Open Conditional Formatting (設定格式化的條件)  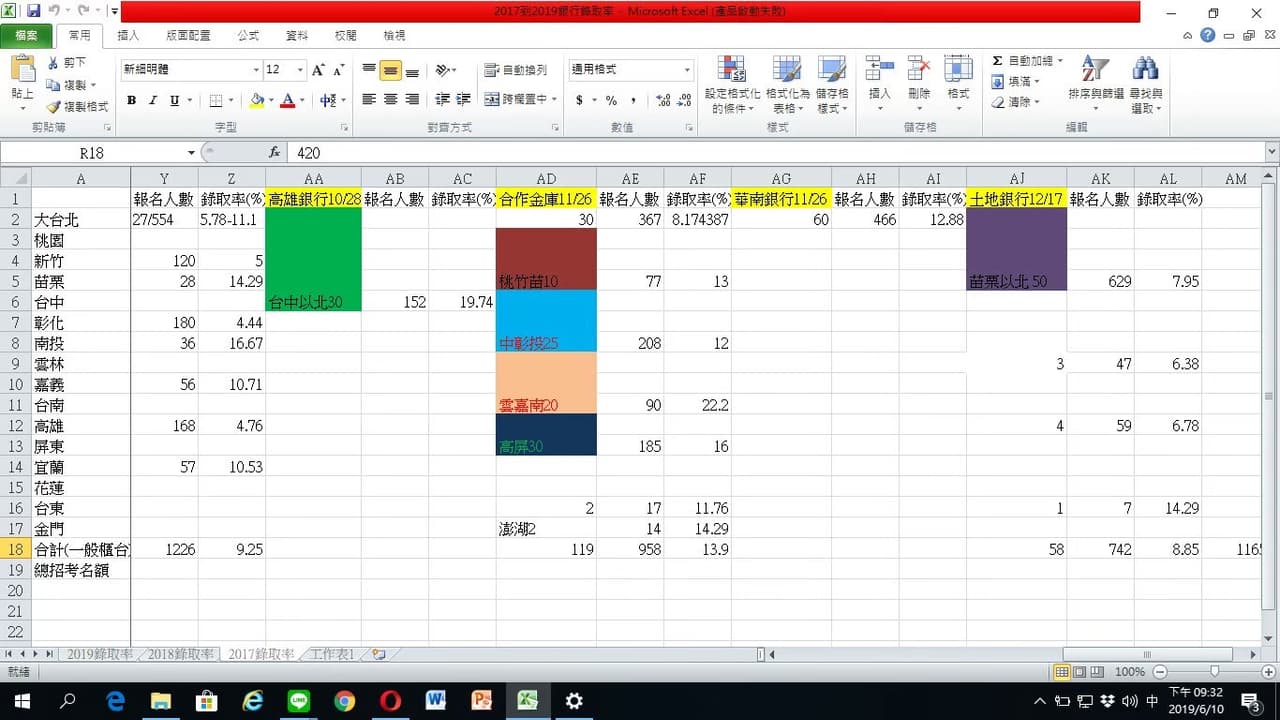tap(733, 85)
